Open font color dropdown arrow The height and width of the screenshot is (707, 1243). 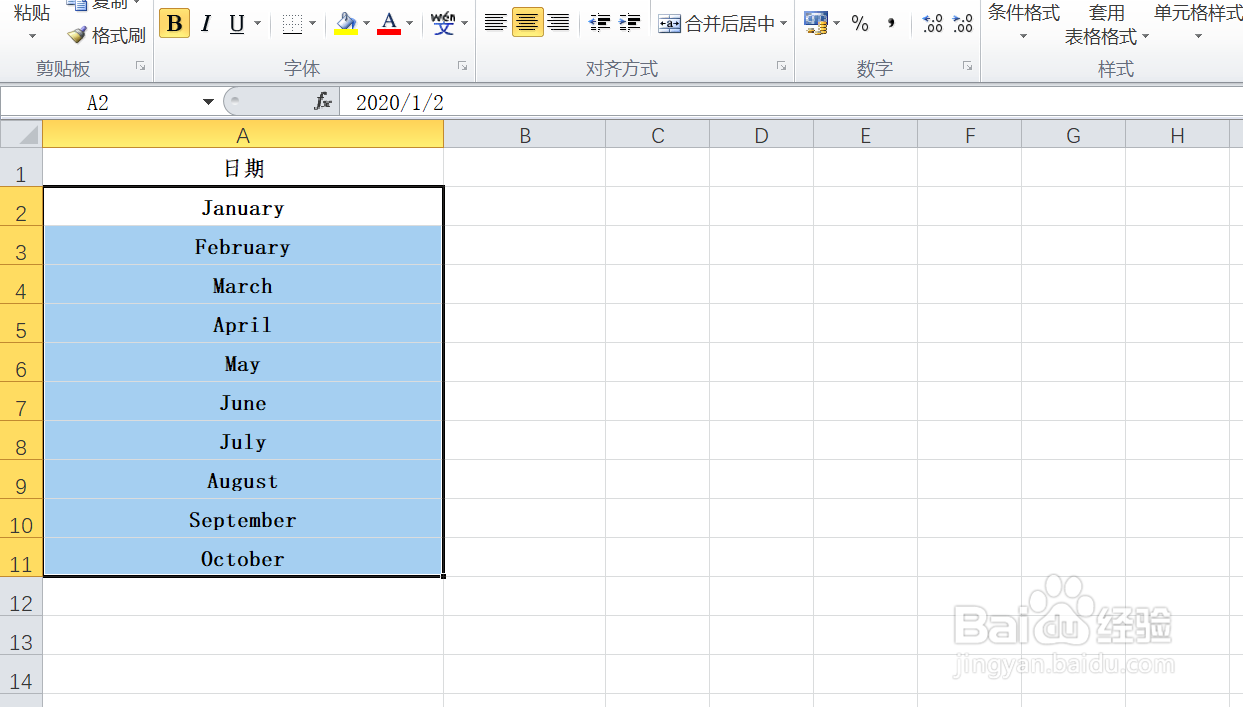click(x=410, y=23)
